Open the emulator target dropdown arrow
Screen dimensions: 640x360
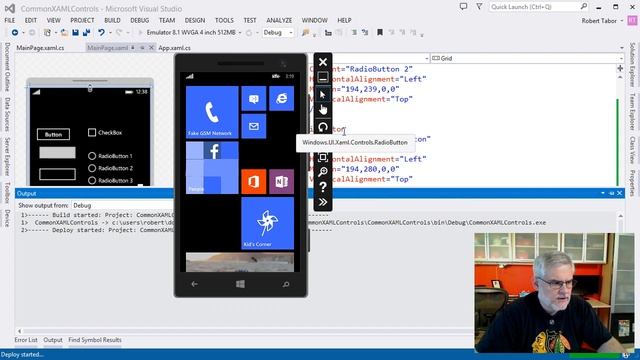[240, 32]
